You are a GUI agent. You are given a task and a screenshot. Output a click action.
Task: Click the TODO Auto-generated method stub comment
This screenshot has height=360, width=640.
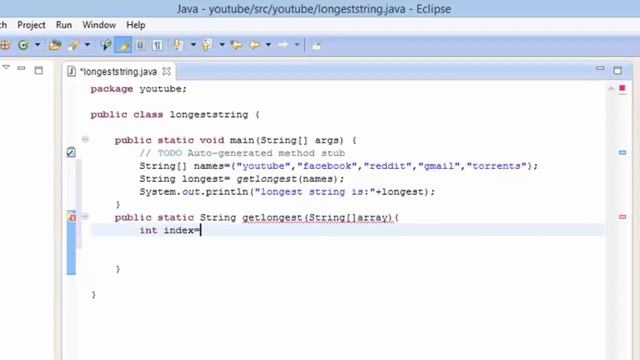coord(242,153)
